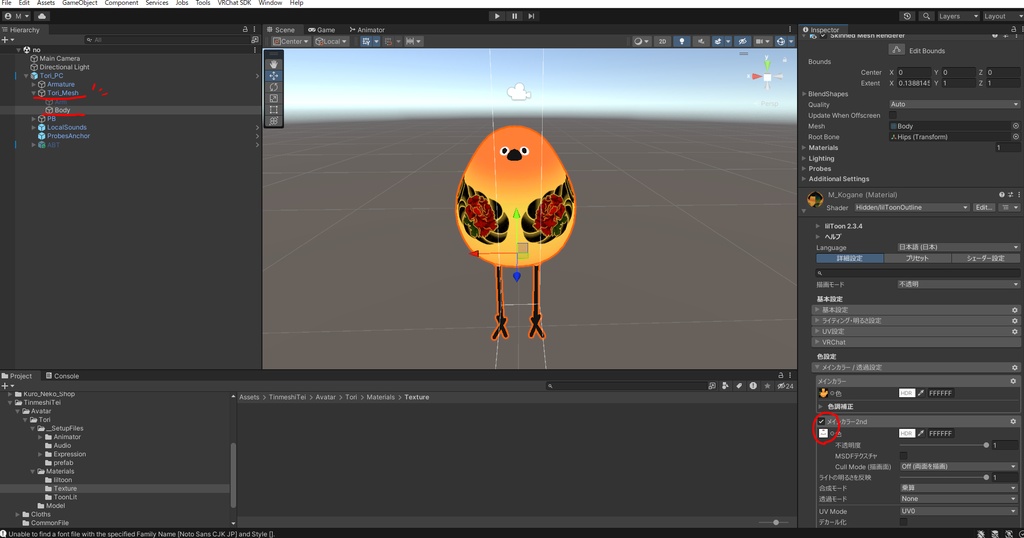Viewport: 1024px width, 538px height.
Task: Open Unity Cloud icon
Action: [42, 16]
